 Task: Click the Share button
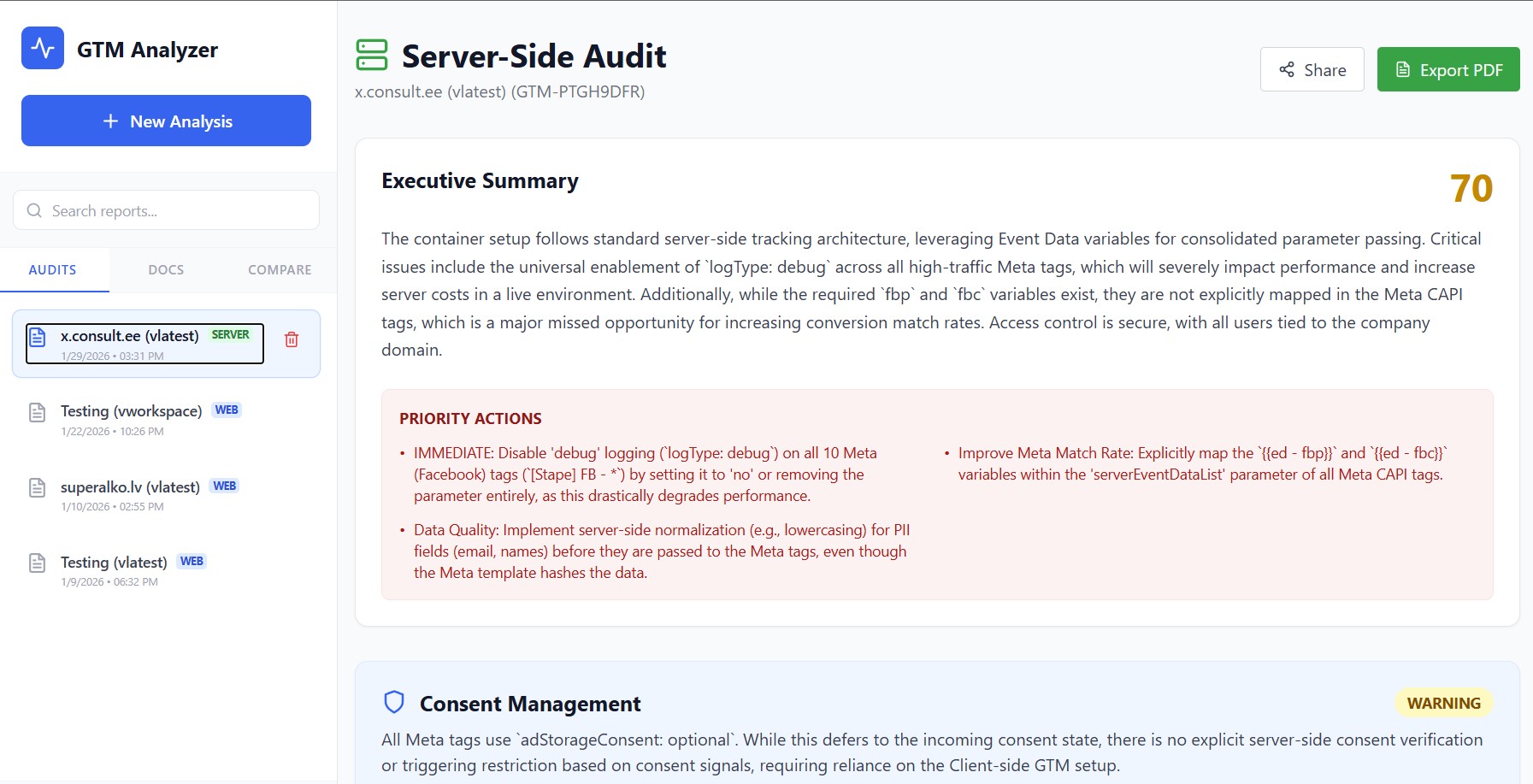[x=1312, y=69]
